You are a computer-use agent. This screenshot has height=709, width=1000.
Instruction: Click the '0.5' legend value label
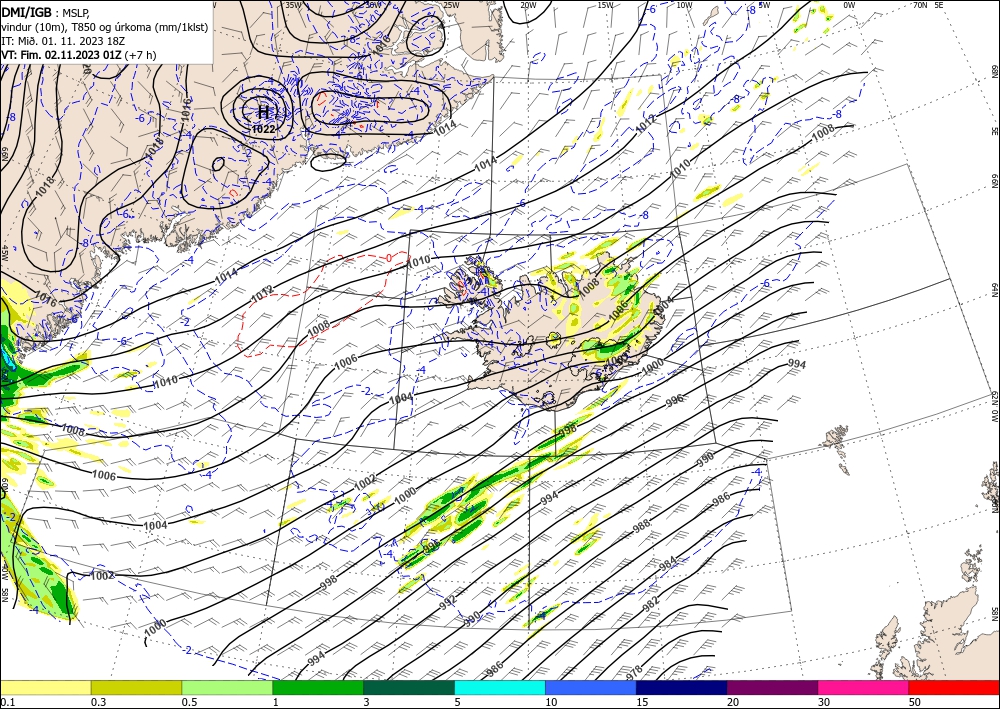[x=189, y=702]
